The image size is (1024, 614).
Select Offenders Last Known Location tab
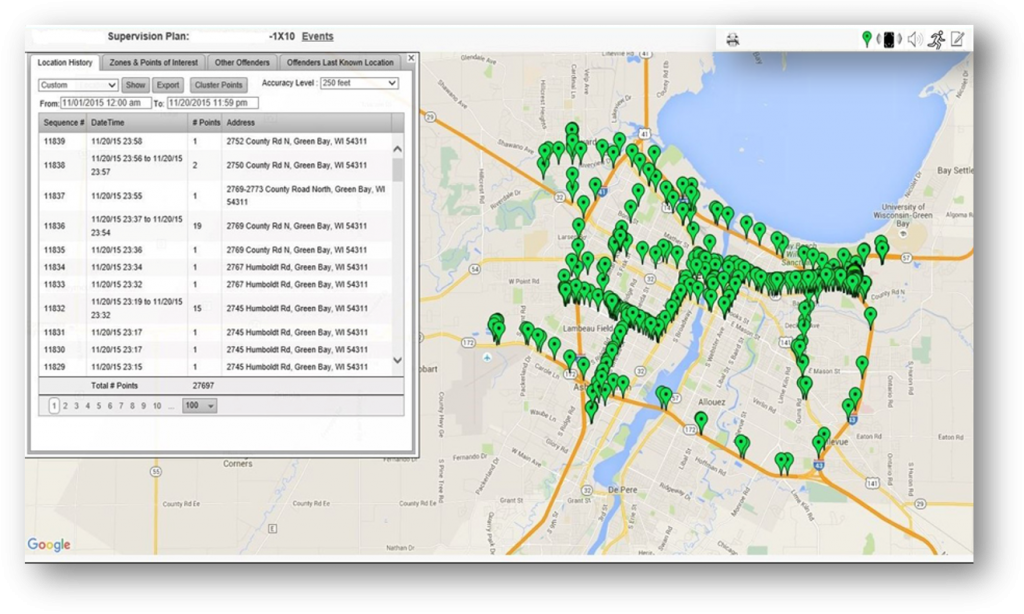point(340,63)
